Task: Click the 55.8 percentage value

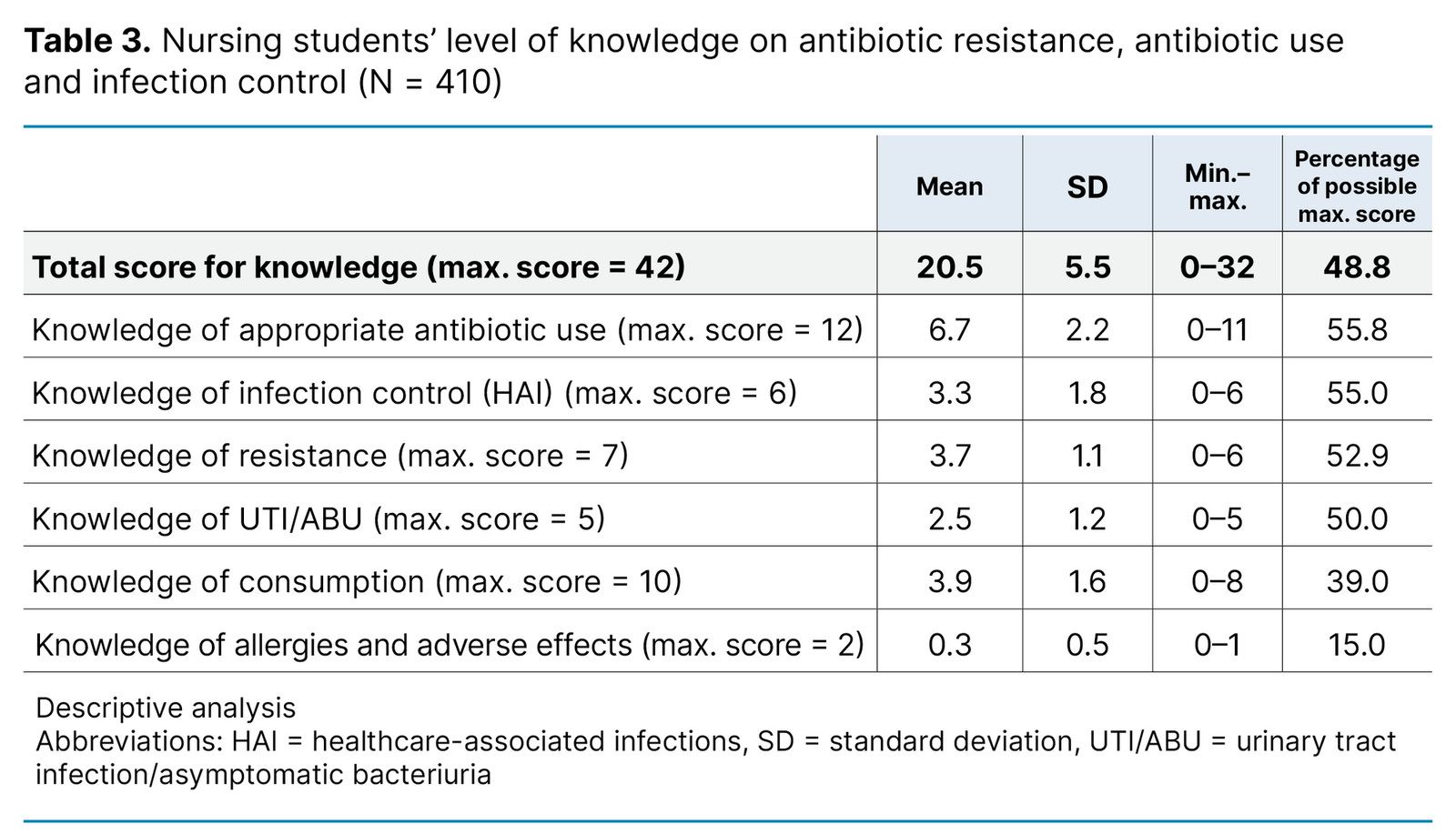Action: pyautogui.click(x=1357, y=329)
